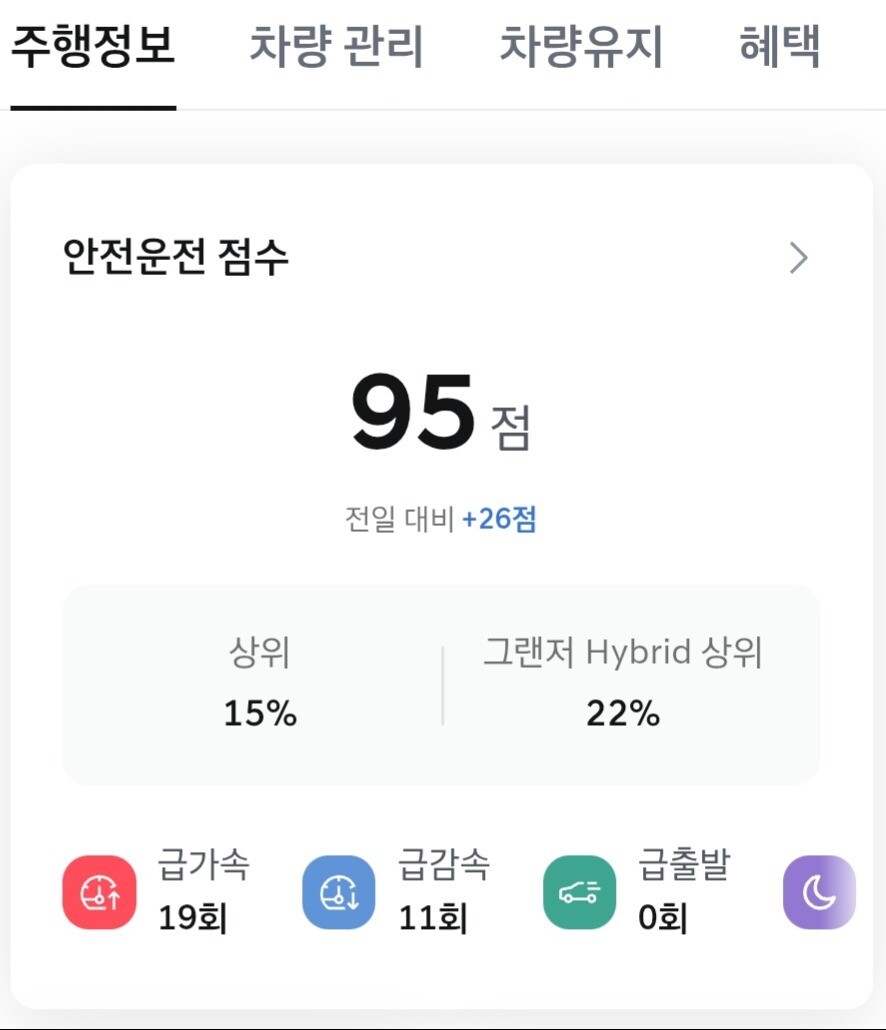886x1030 pixels.
Task: Tap the red 급가속 acceleration icon
Action: [100, 892]
